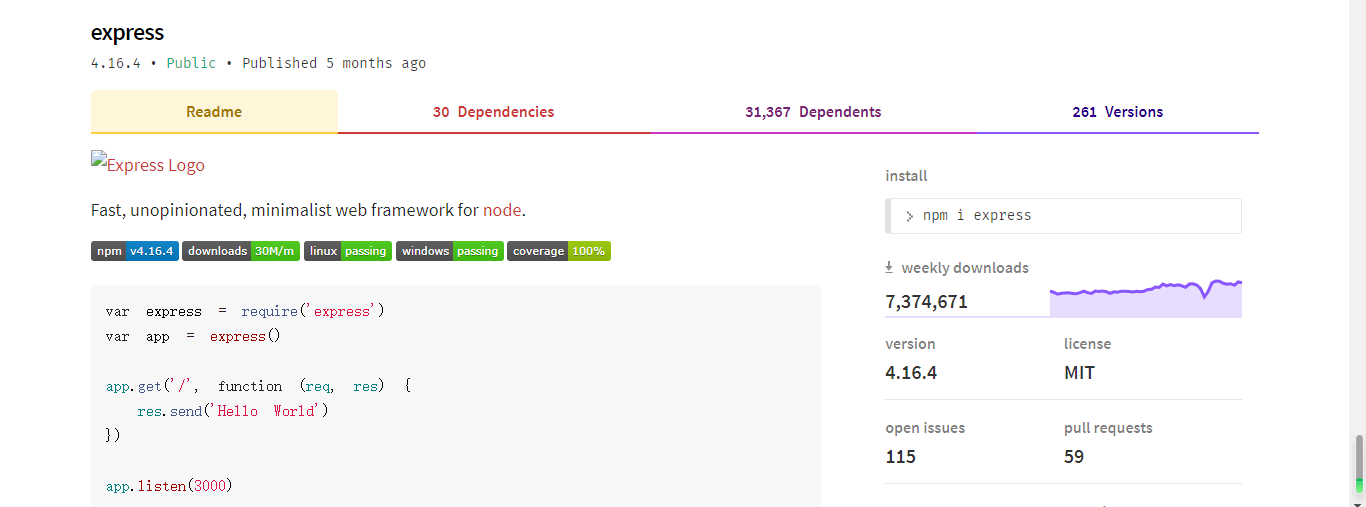Select the 7,374,671 weekly downloads value
Viewport: 1366px width, 507px height.
[926, 301]
